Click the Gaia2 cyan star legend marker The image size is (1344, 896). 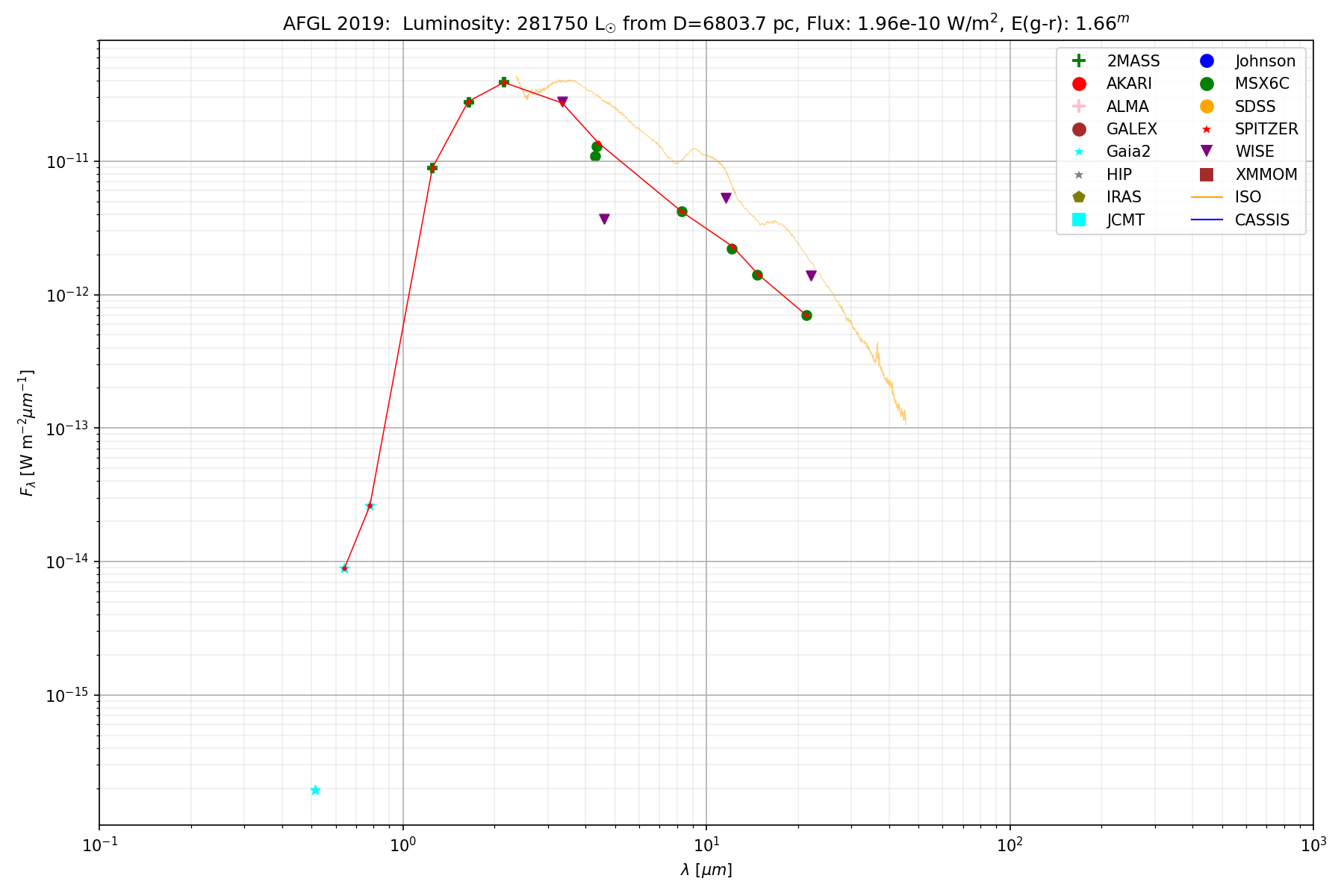[x=1078, y=152]
